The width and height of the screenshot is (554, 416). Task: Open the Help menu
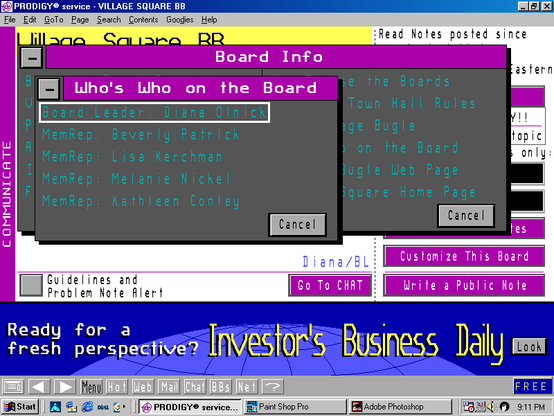(209, 20)
